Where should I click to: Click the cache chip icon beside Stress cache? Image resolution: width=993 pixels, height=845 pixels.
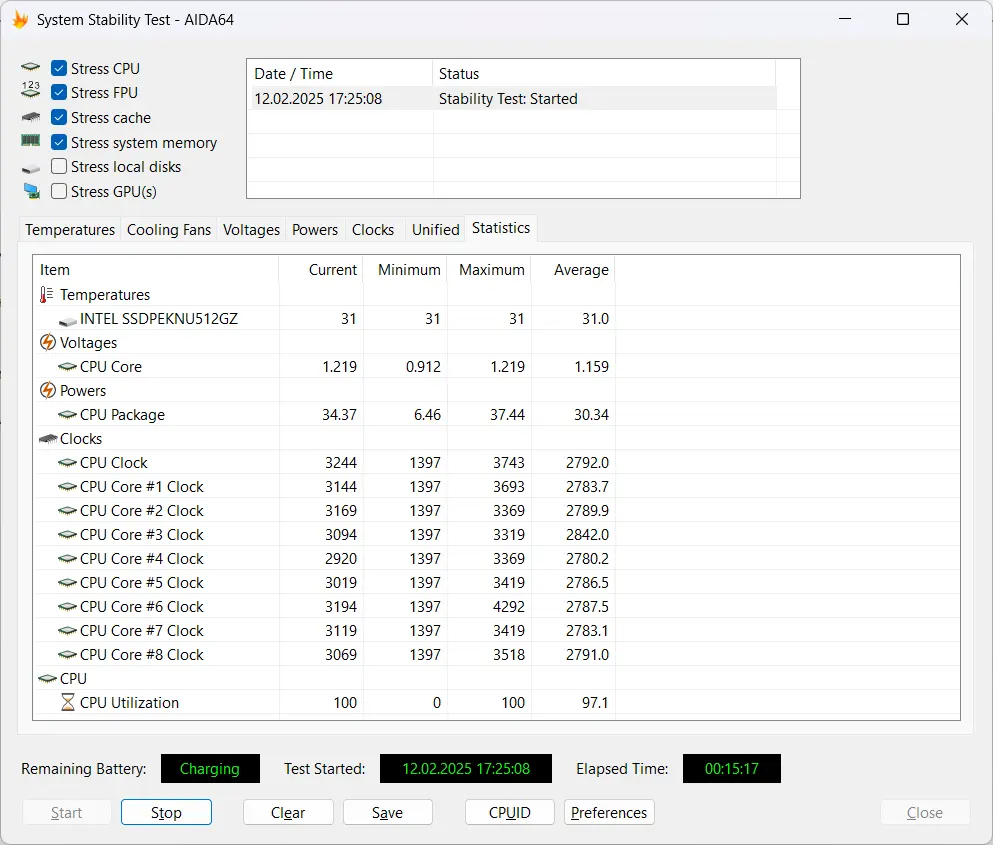(30, 117)
